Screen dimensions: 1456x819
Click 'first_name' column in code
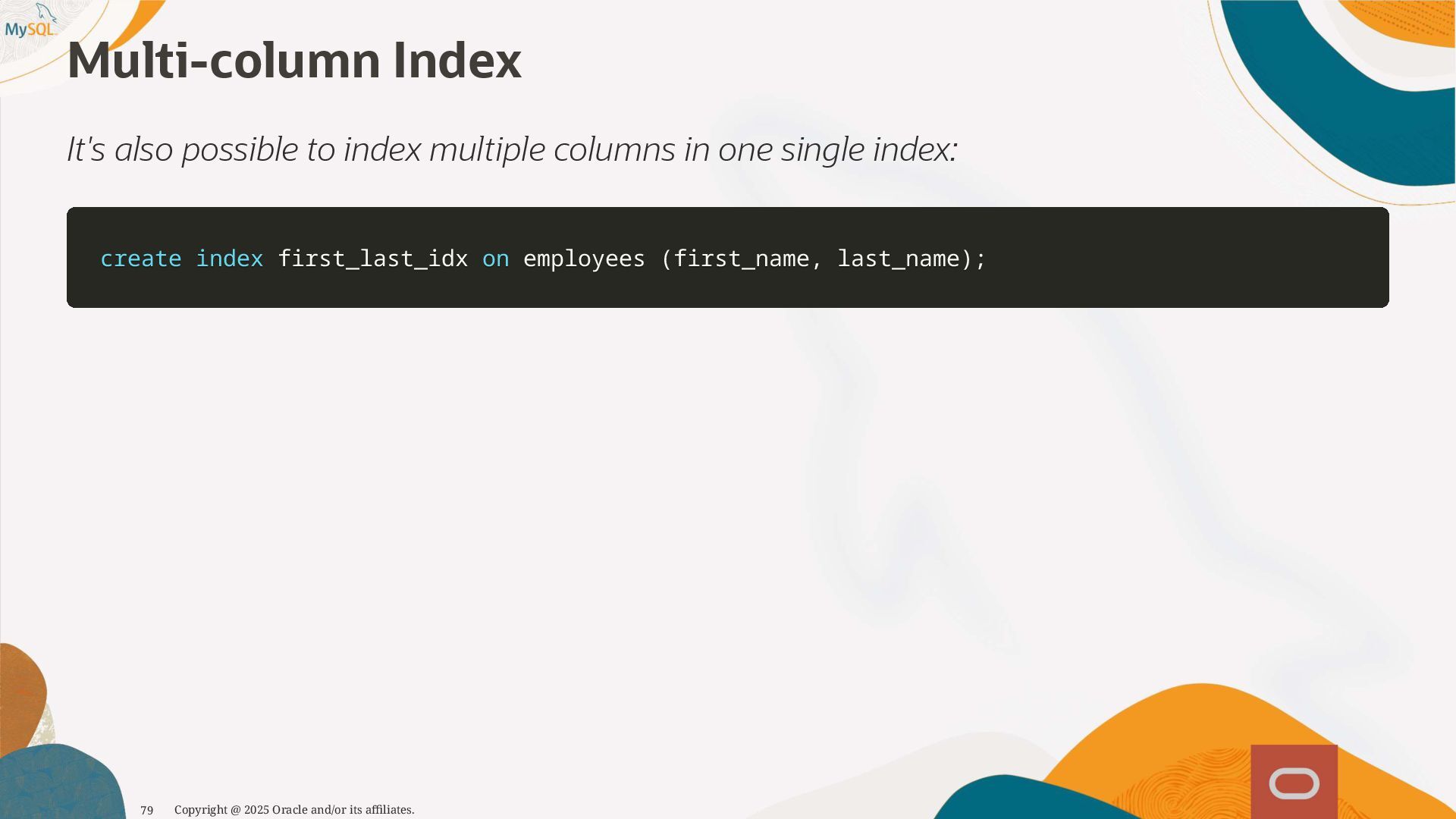click(741, 259)
